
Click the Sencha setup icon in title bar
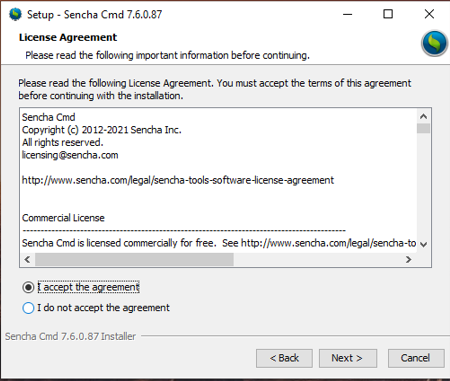point(15,14)
